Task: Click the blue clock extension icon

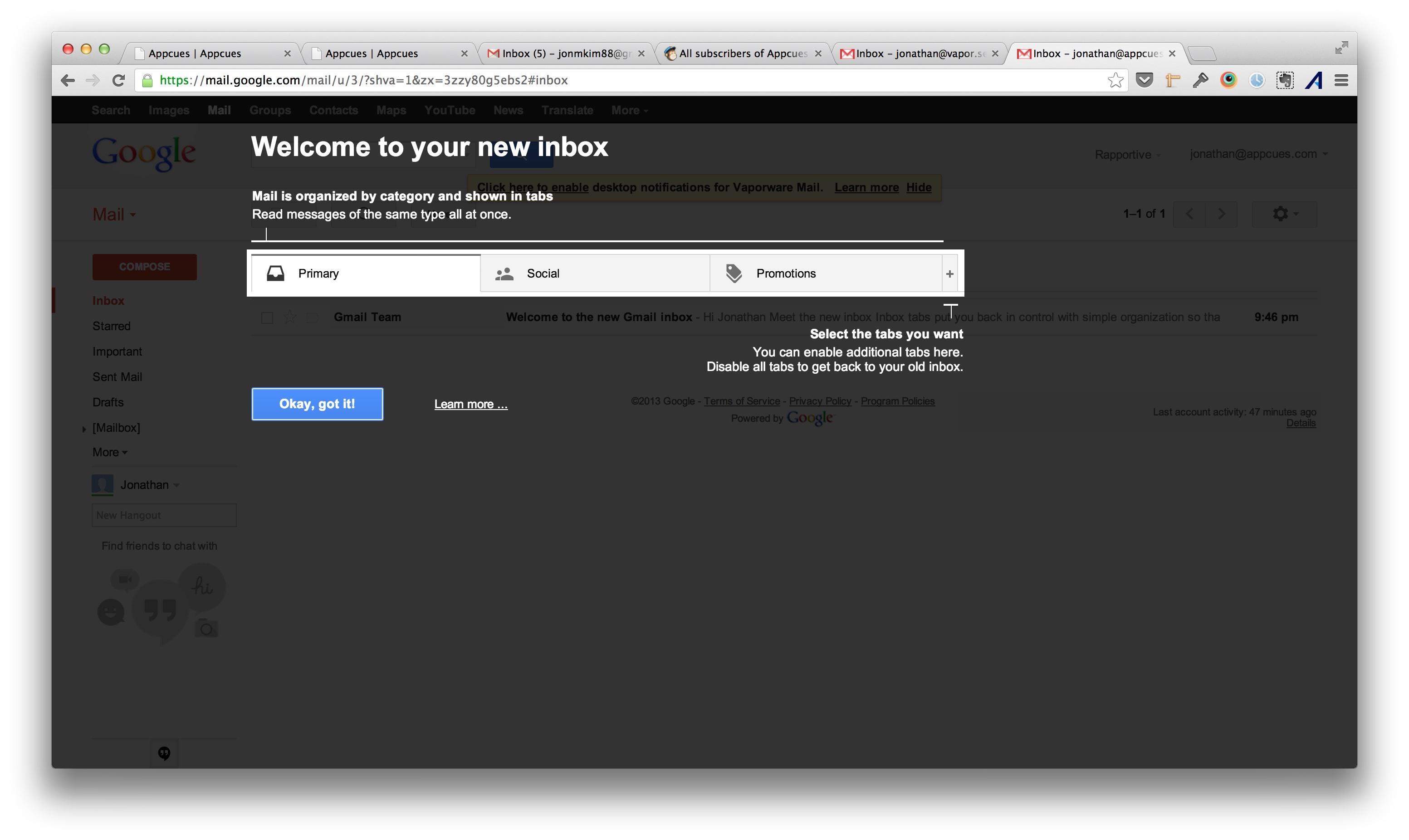Action: [1256, 80]
